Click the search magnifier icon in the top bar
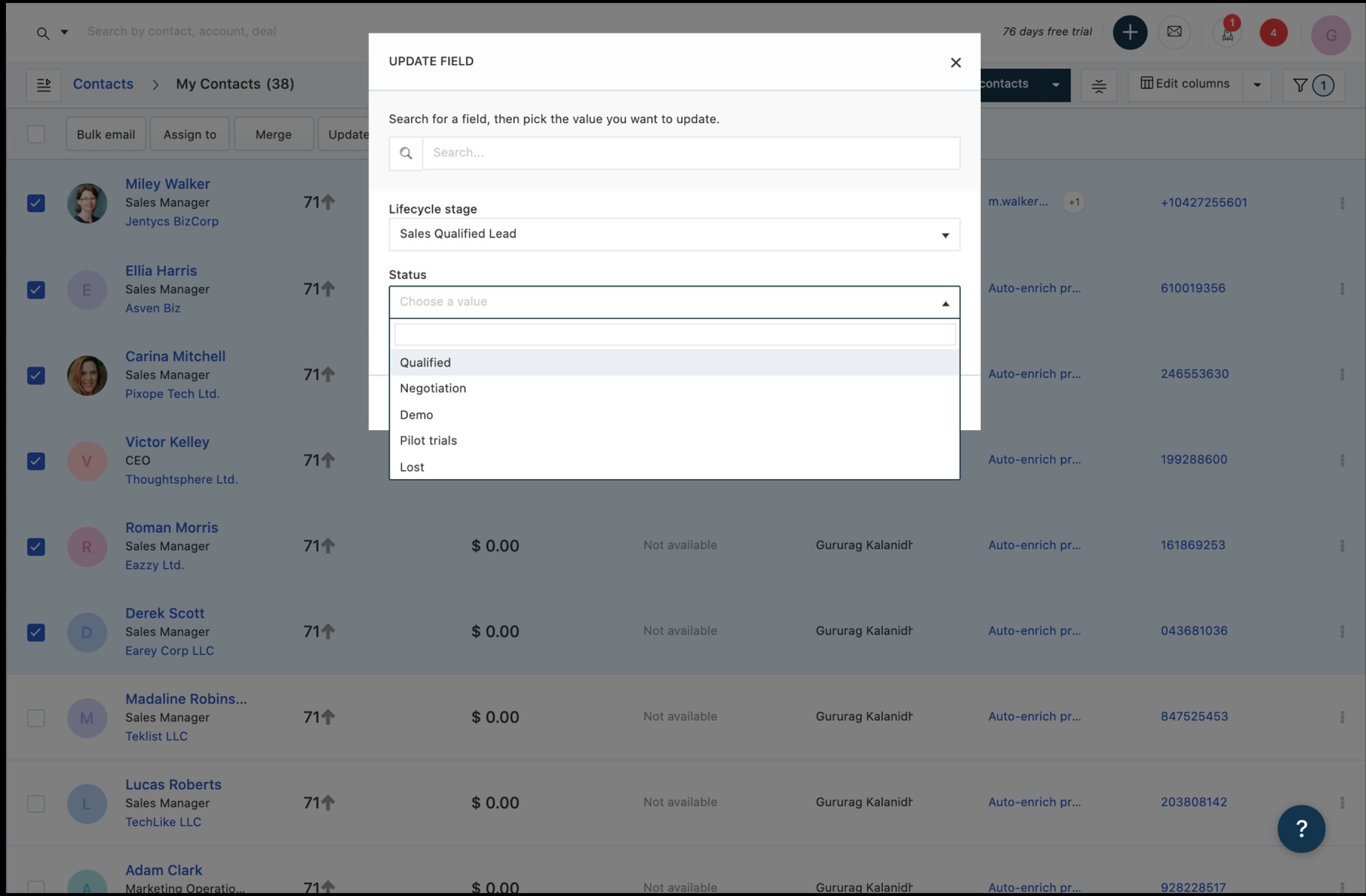Screen dimensions: 1366x896 (x=43, y=33)
